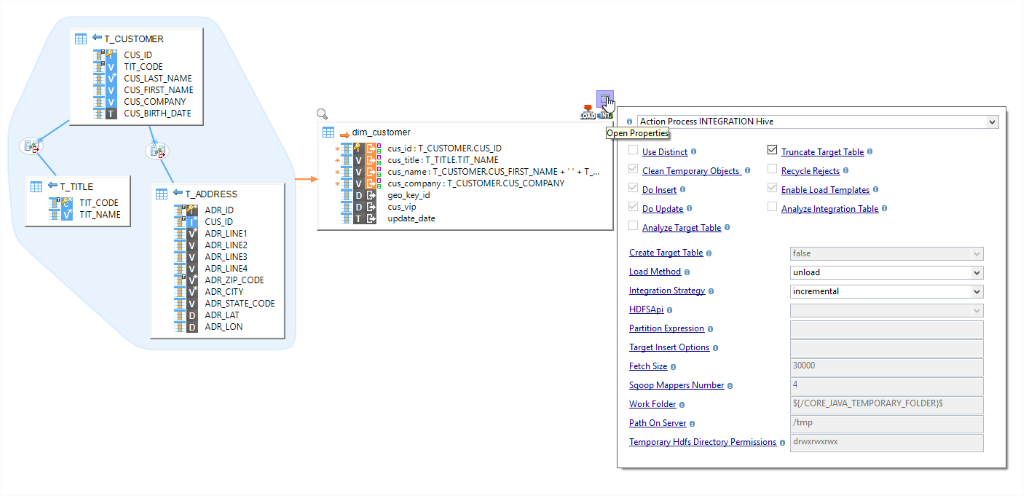The image size is (1024, 496).
Task: Click the Create Target Table link
Action: click(666, 253)
